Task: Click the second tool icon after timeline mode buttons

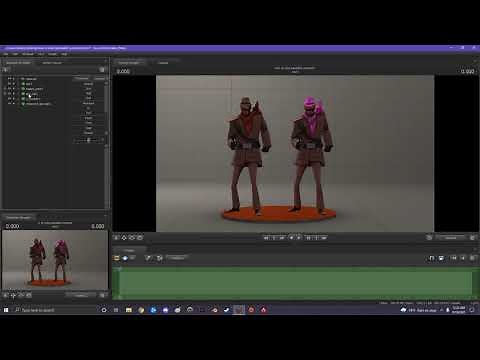Action: coord(160,258)
